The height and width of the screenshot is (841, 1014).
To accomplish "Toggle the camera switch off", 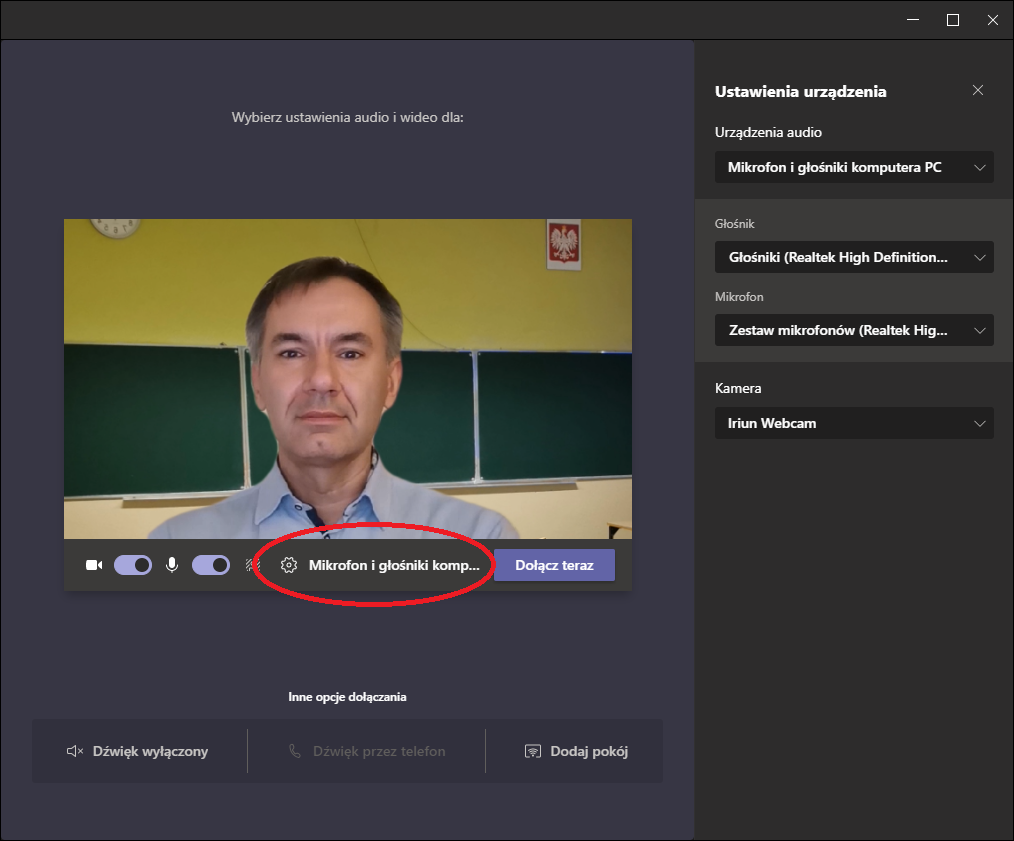I will [x=132, y=565].
